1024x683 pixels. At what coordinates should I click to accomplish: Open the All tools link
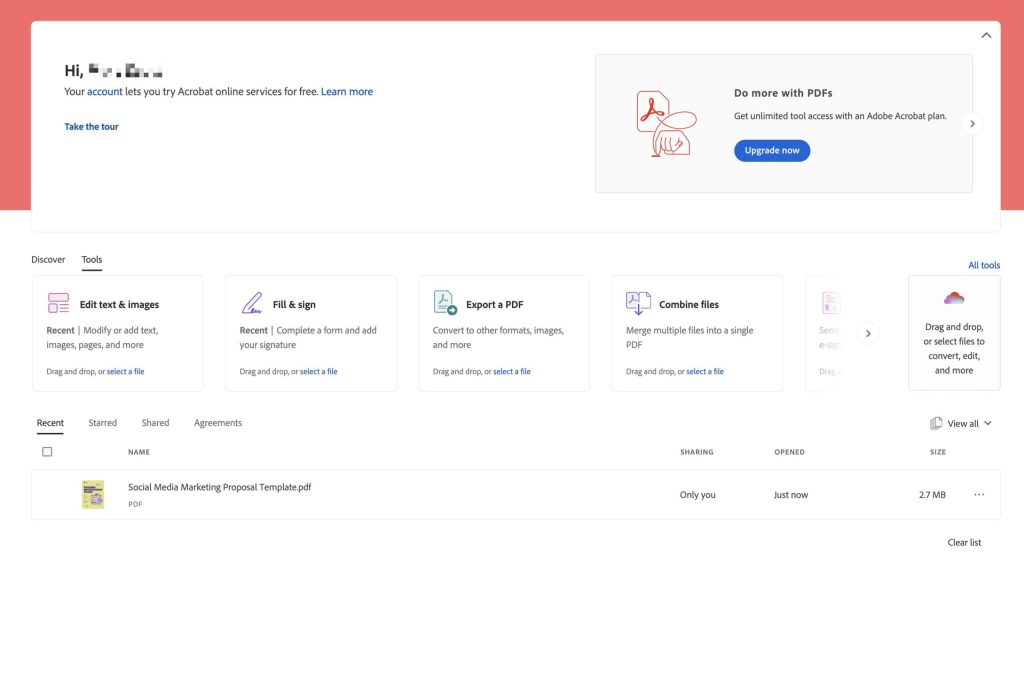point(984,265)
